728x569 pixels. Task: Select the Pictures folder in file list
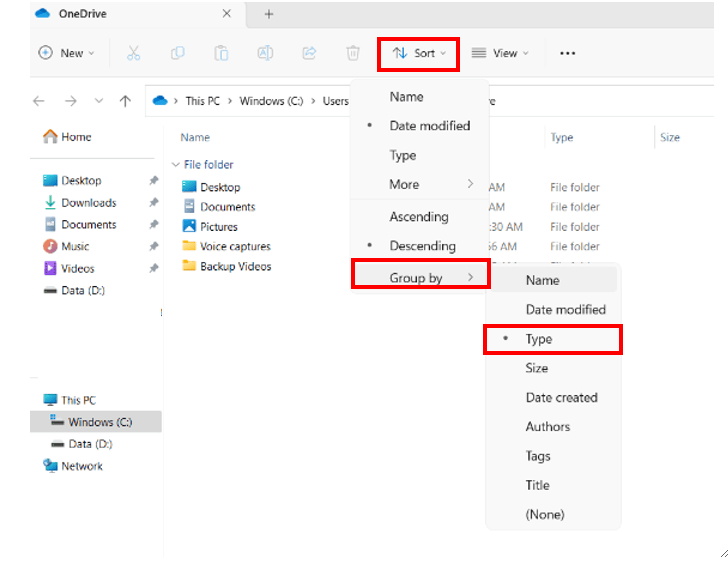pyautogui.click(x=210, y=226)
